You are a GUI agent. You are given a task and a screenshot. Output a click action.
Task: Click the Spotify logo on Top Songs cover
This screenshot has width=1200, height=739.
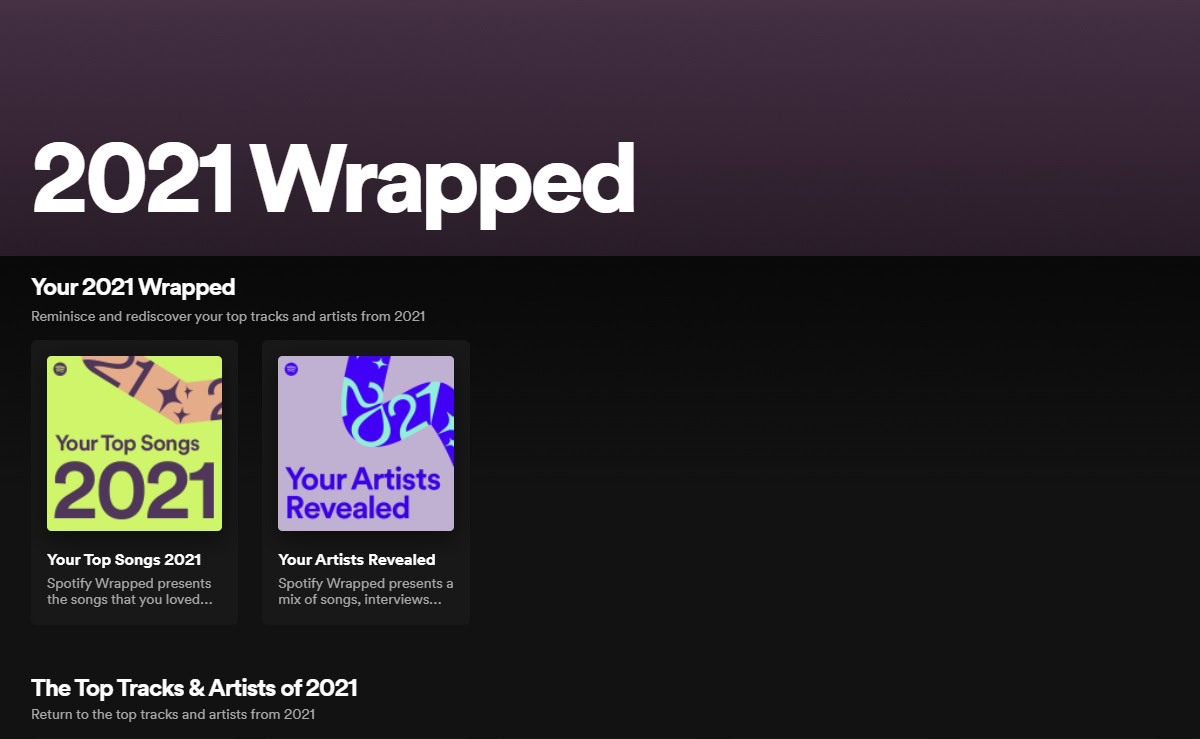(x=60, y=369)
